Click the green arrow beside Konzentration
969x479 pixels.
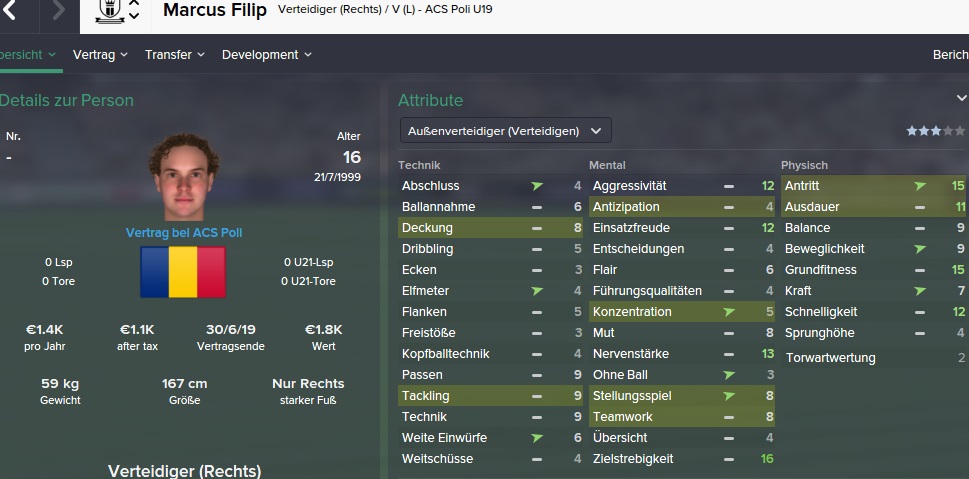click(728, 312)
